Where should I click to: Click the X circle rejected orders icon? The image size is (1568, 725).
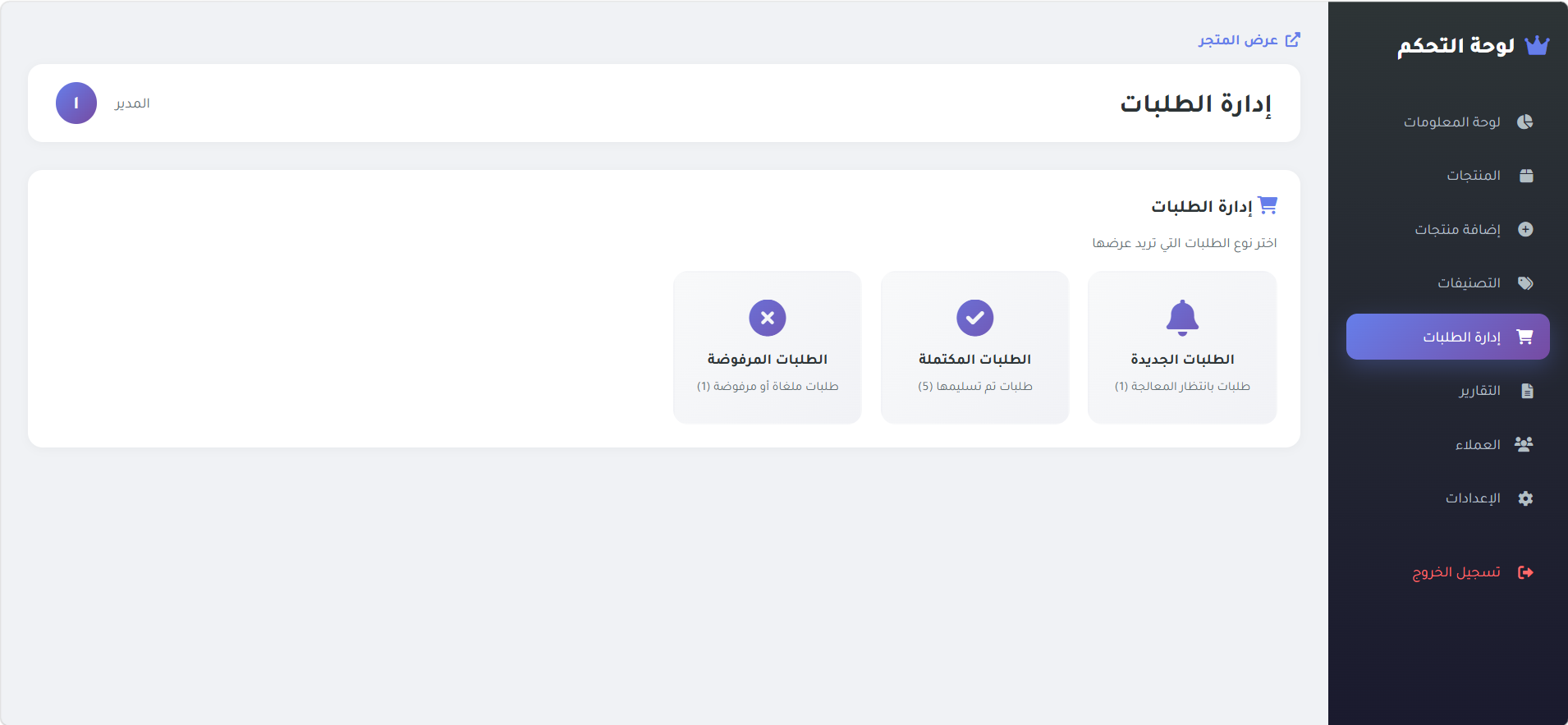[x=768, y=318]
